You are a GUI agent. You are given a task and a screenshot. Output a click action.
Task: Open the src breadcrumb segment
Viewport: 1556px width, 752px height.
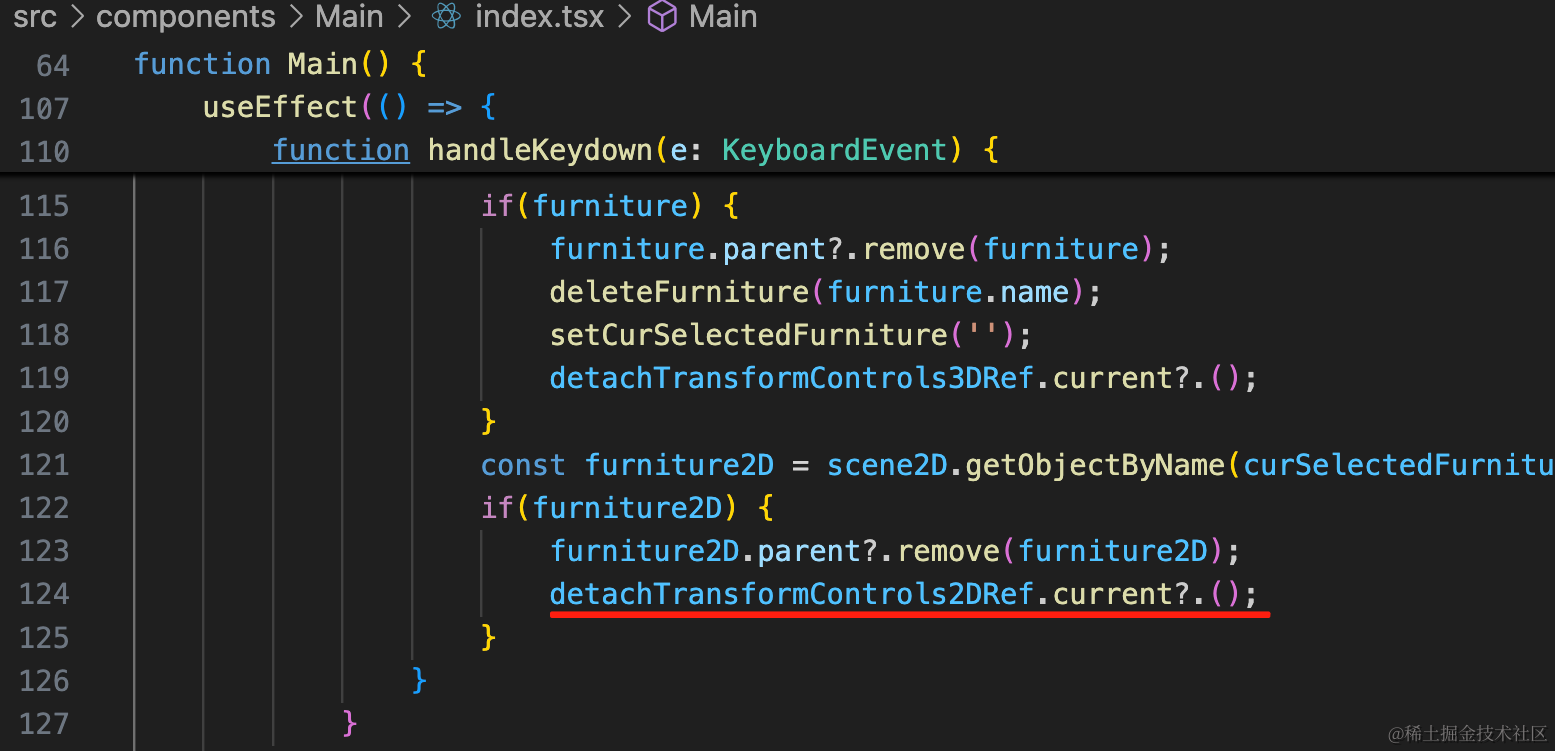(34, 17)
